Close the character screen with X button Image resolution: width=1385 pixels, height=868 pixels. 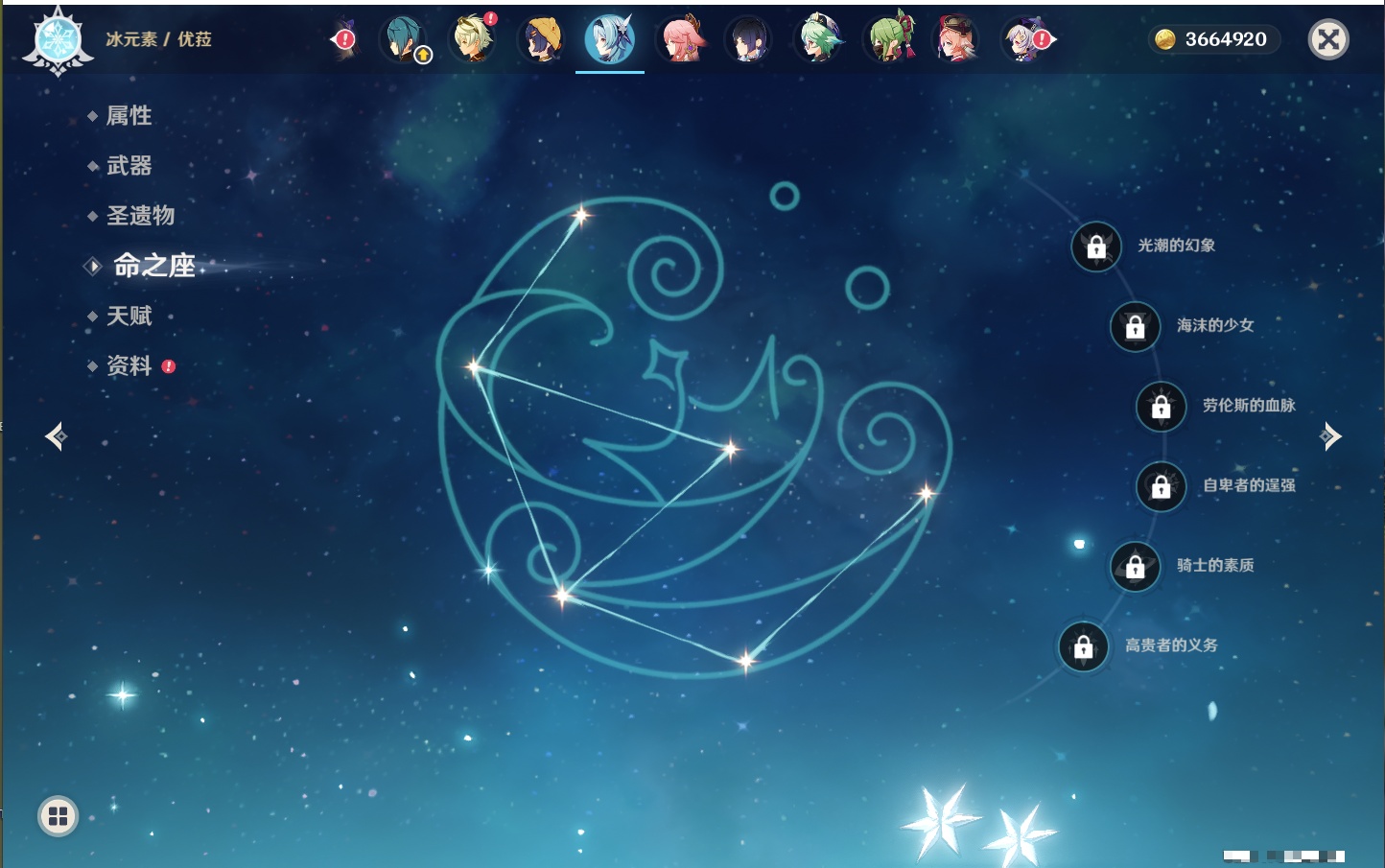point(1329,39)
